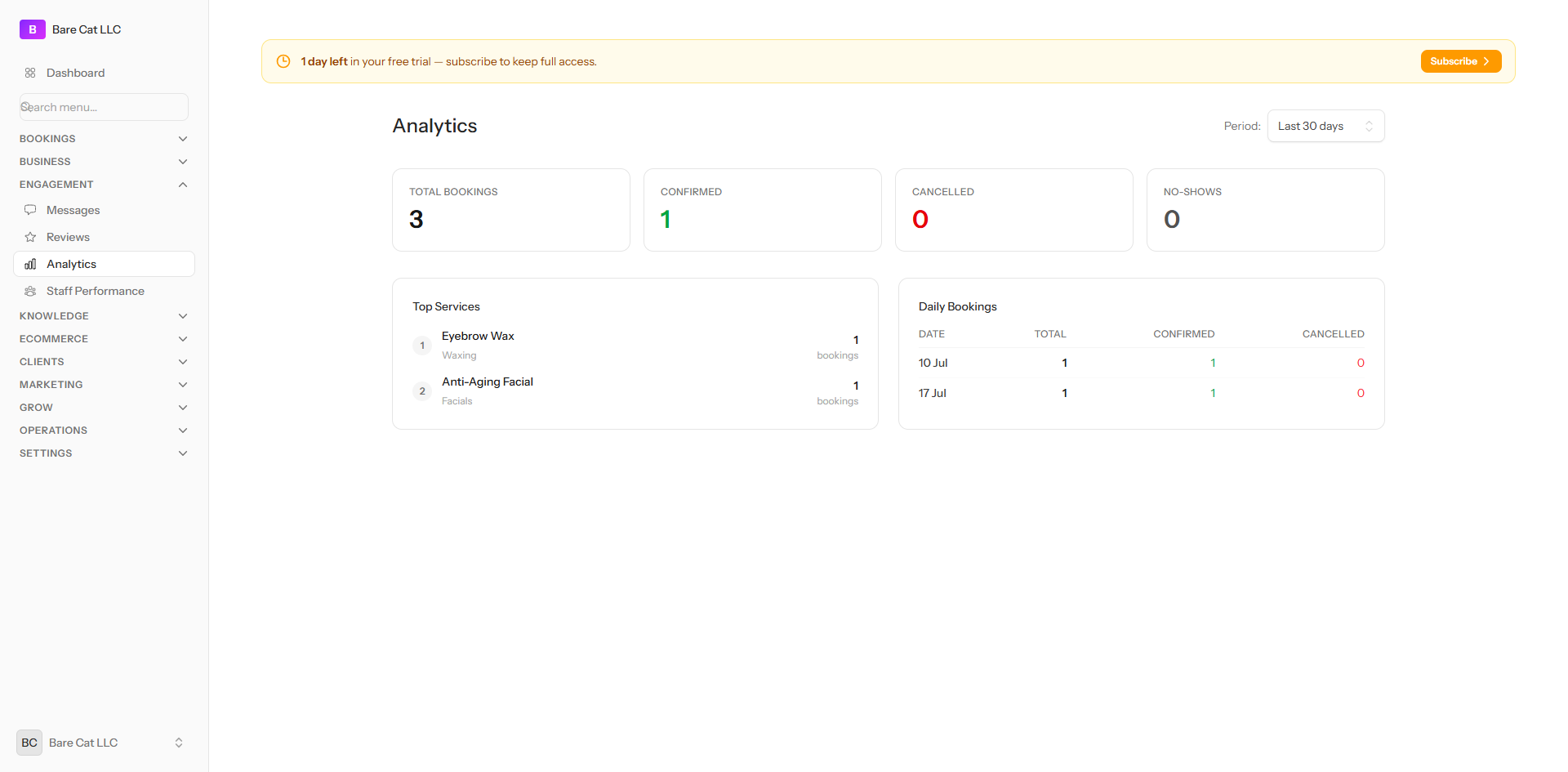Expand the Ecommerce section chevron
The image size is (1568, 772).
(183, 339)
